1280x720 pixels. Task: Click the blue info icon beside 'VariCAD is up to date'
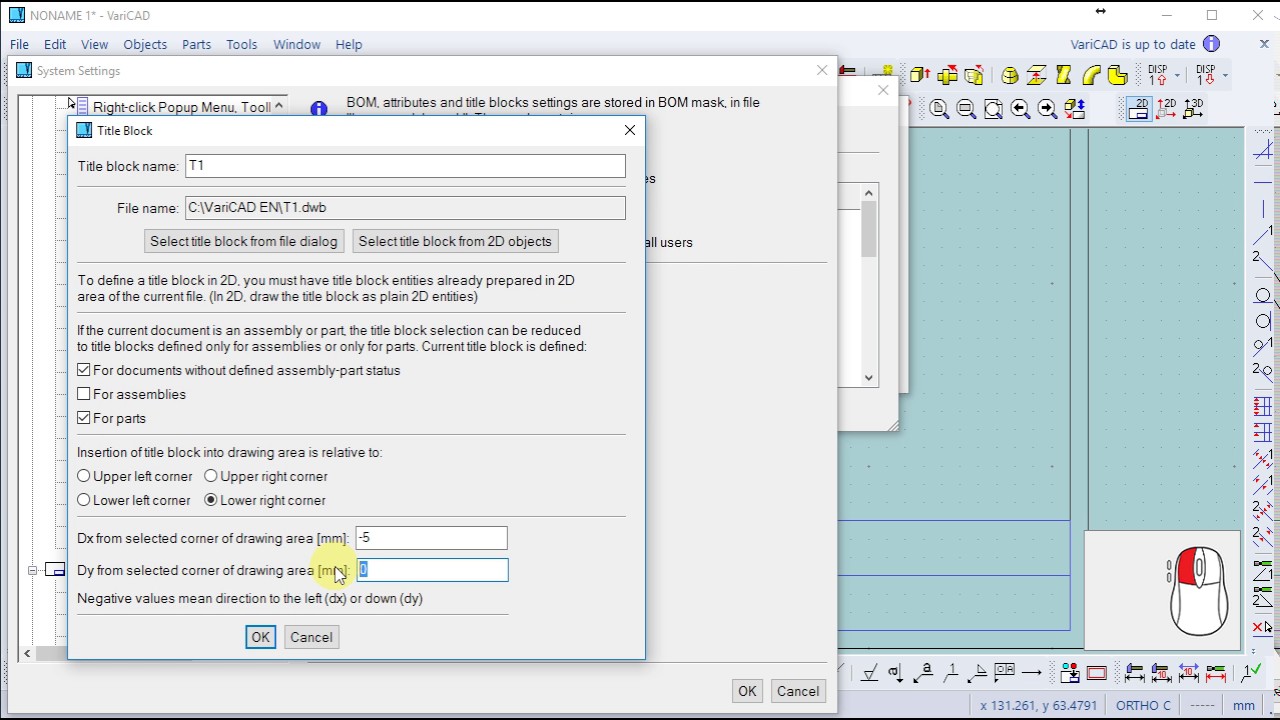(1211, 44)
